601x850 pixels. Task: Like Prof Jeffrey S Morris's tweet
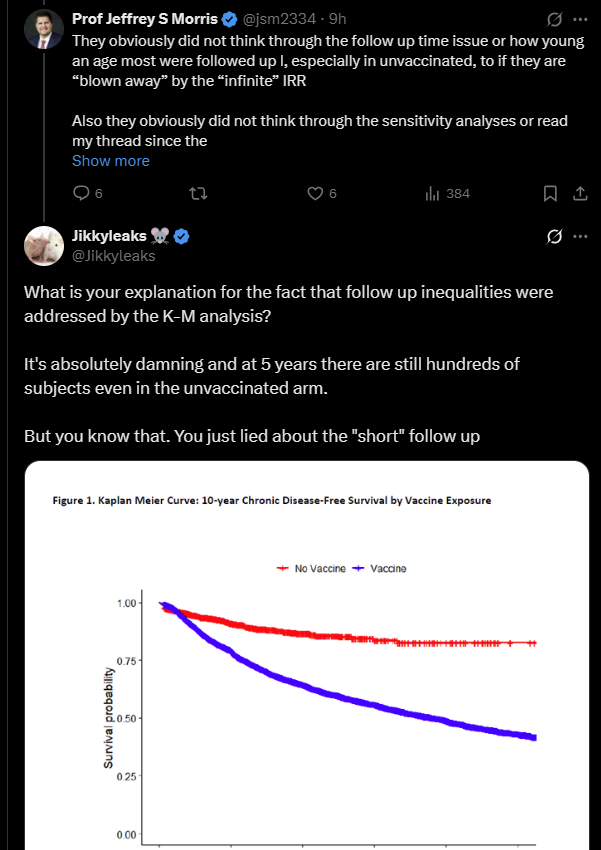(314, 193)
